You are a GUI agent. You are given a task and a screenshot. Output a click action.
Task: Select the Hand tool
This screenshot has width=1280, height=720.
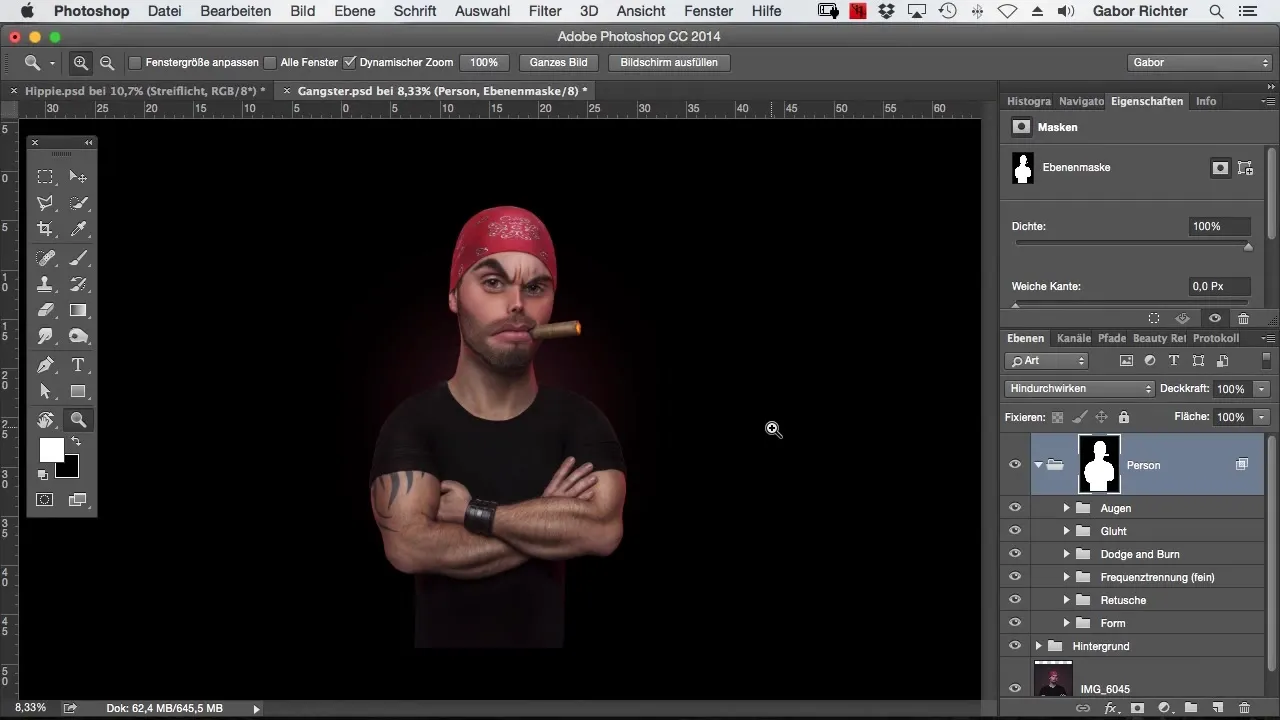(45, 420)
